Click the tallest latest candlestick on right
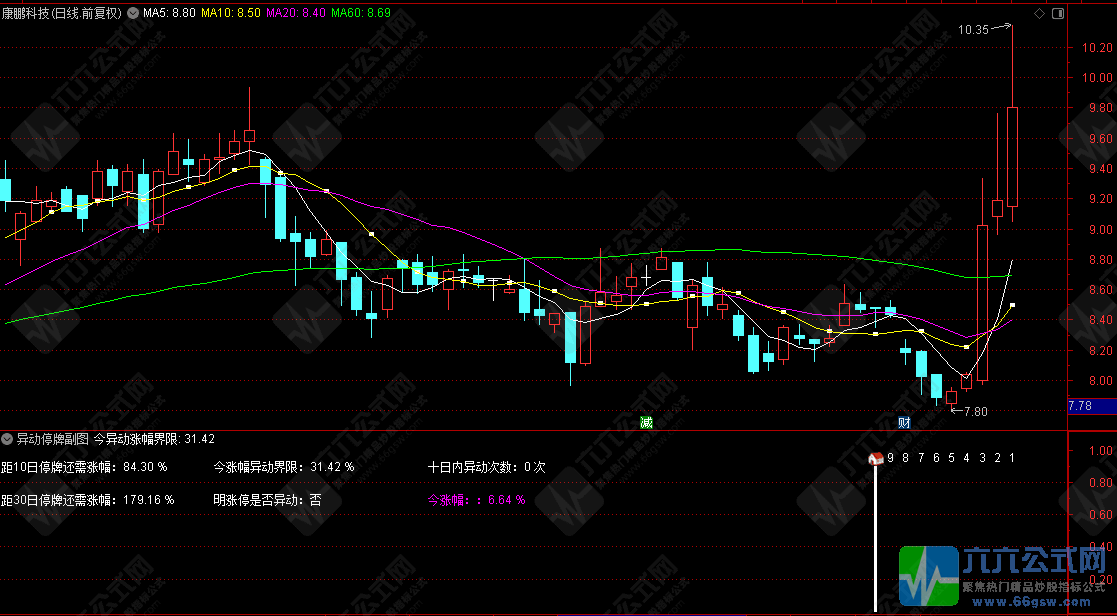This screenshot has width=1117, height=616. click(x=1012, y=156)
